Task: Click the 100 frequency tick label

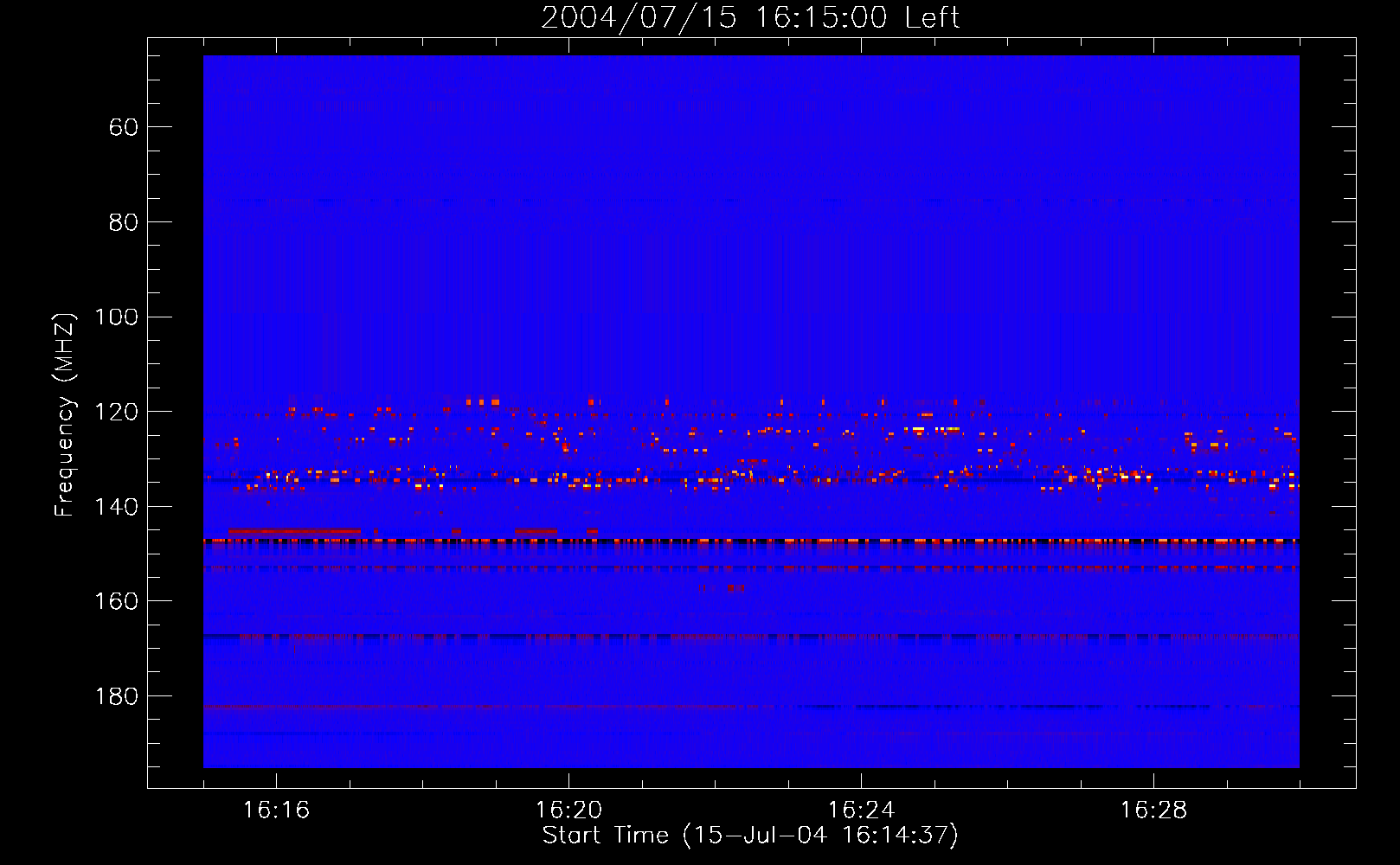Action: tap(117, 317)
